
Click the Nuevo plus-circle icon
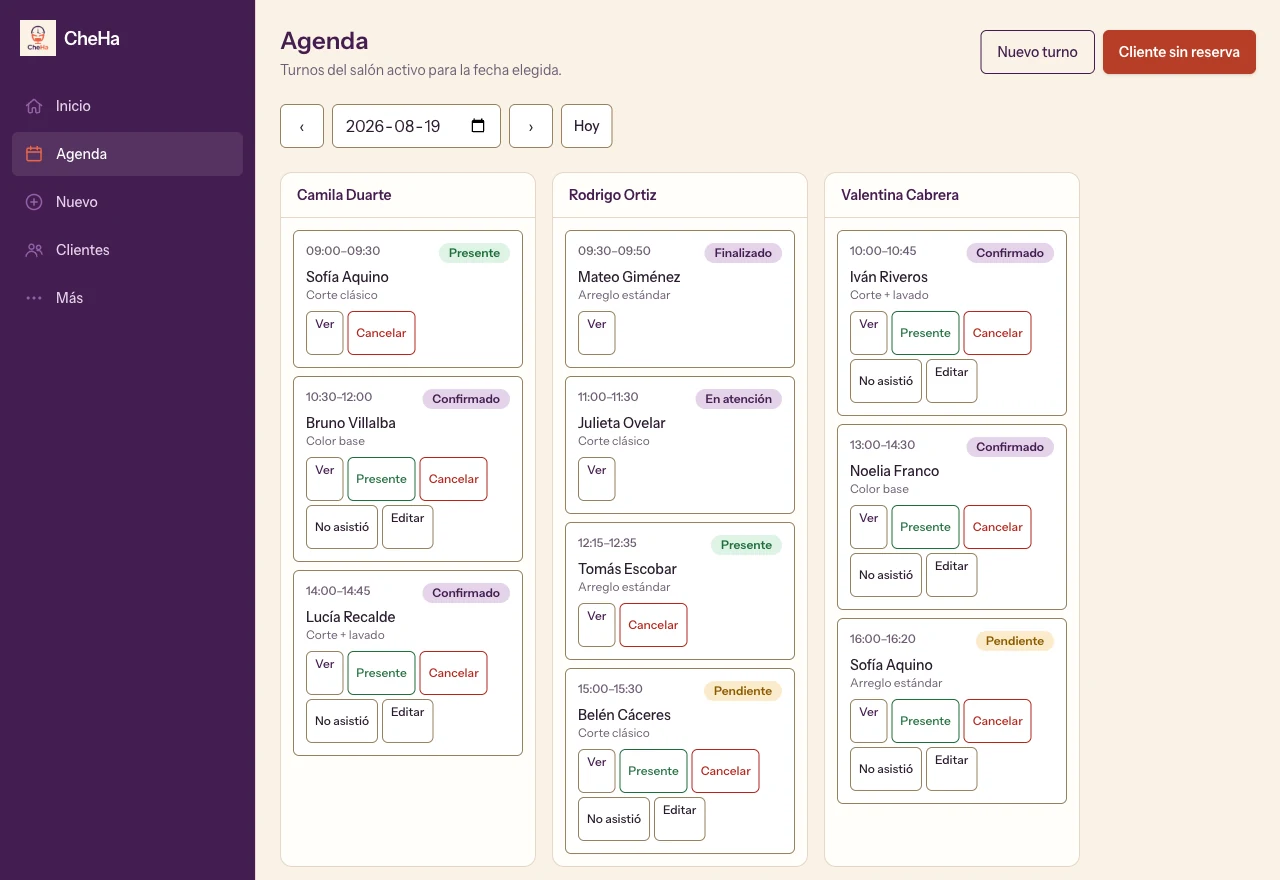[34, 202]
